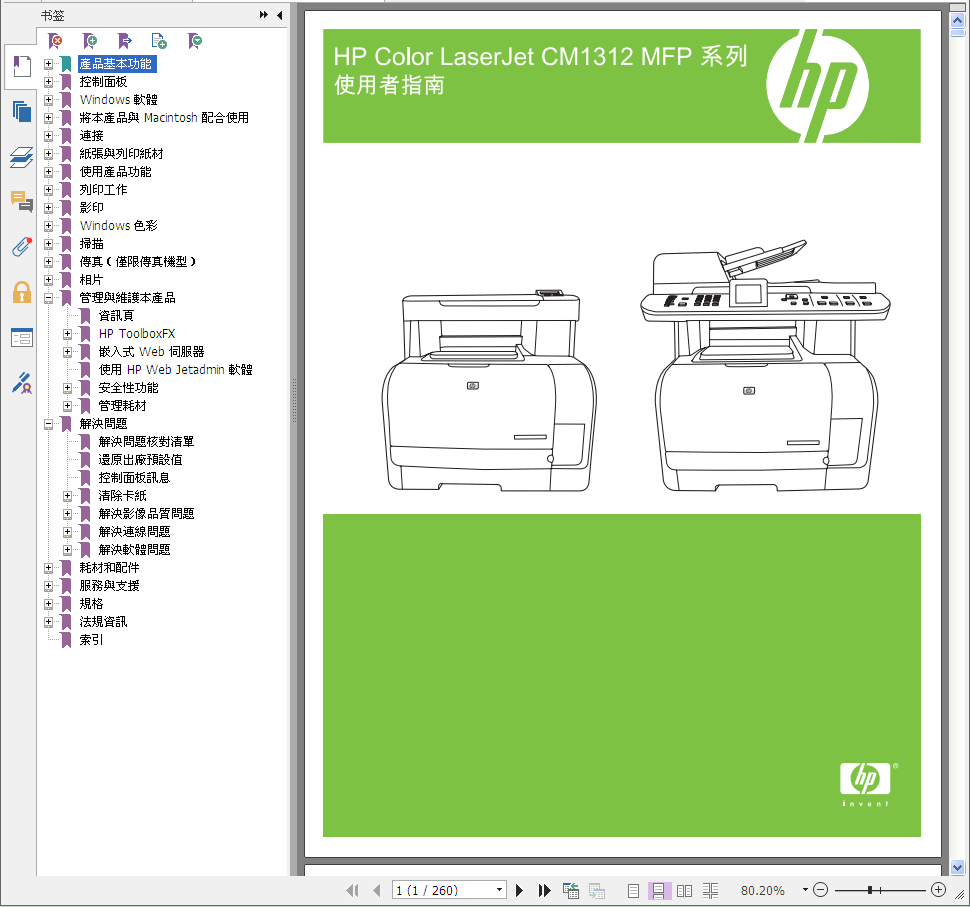Expand the HP ToolboxFX bookmark
The height and width of the screenshot is (907, 970).
67,333
